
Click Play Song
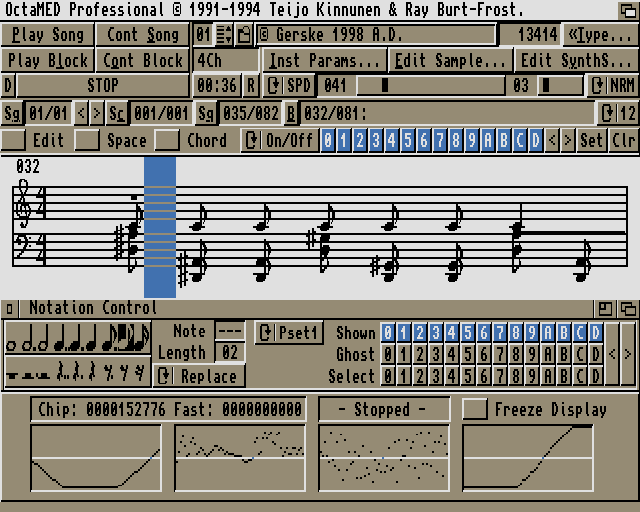point(48,34)
